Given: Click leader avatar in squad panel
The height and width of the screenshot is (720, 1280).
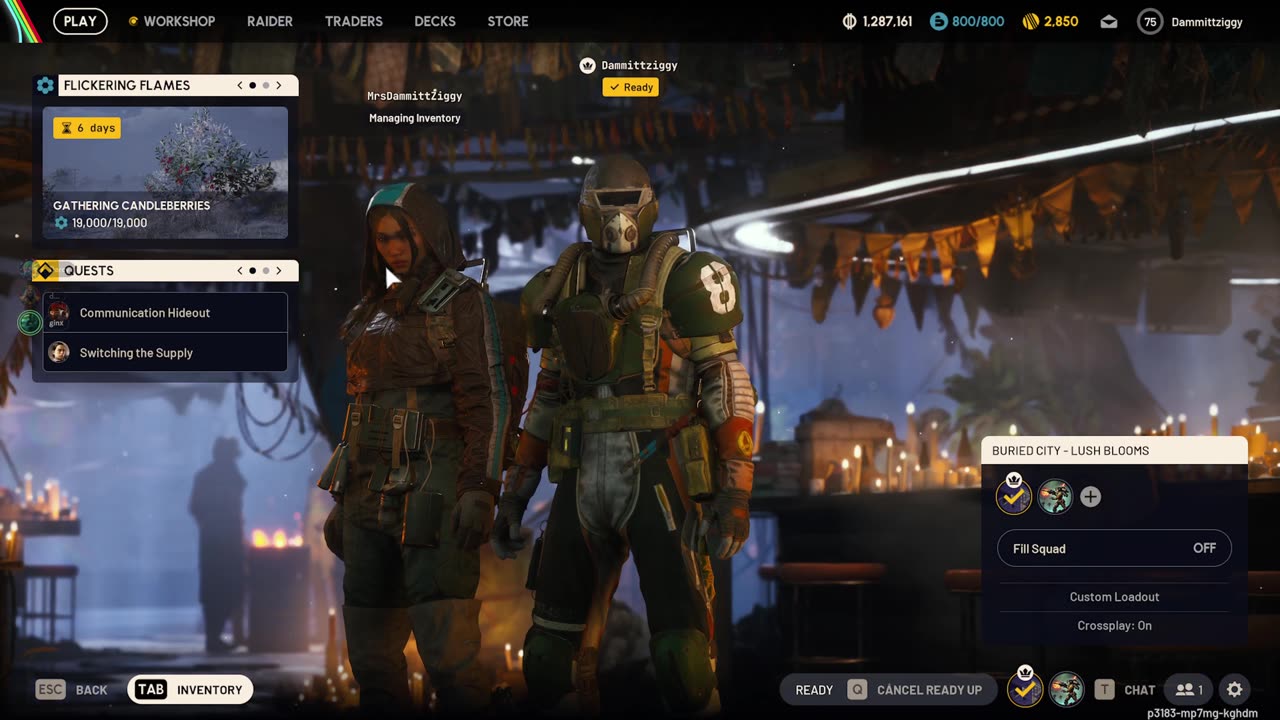Looking at the screenshot, I should pos(1014,495).
